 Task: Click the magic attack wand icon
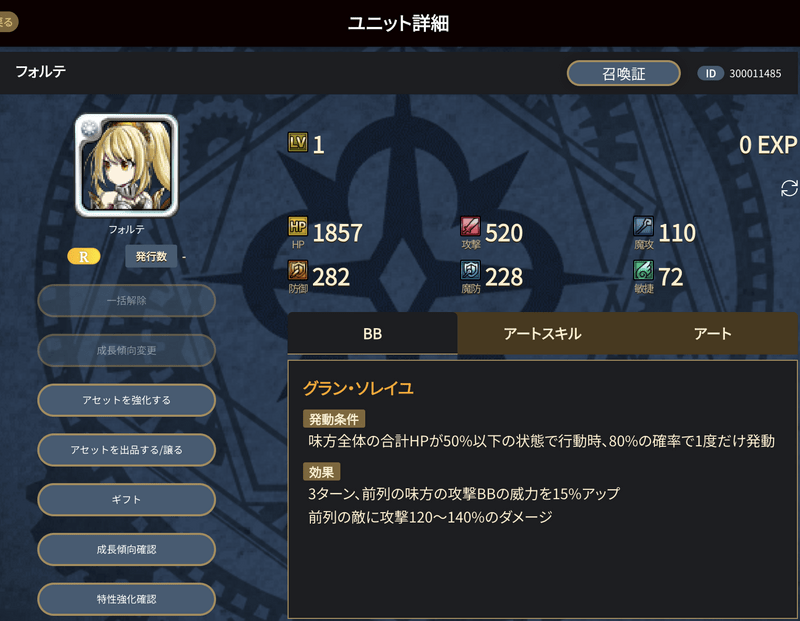(x=643, y=226)
